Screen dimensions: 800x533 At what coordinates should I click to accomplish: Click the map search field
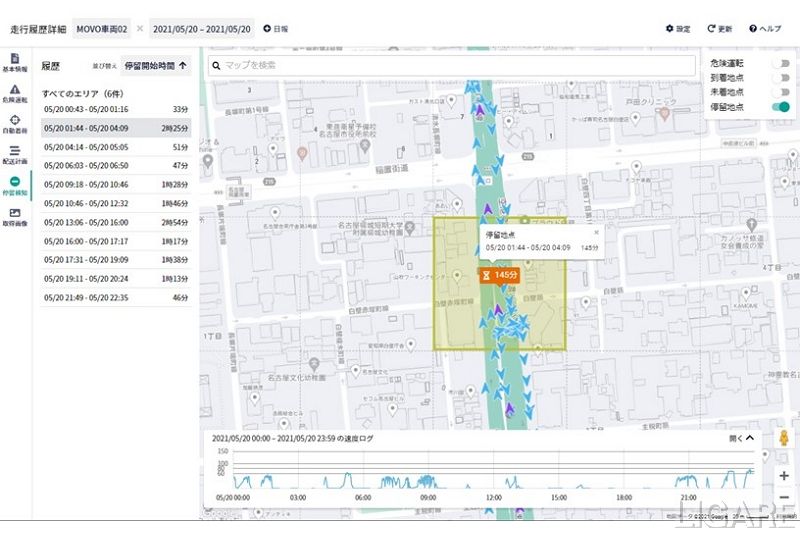click(450, 65)
